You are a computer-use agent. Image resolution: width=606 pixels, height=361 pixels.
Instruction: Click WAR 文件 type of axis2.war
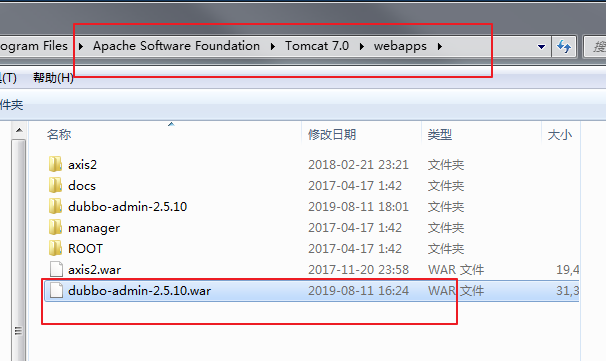pos(456,270)
